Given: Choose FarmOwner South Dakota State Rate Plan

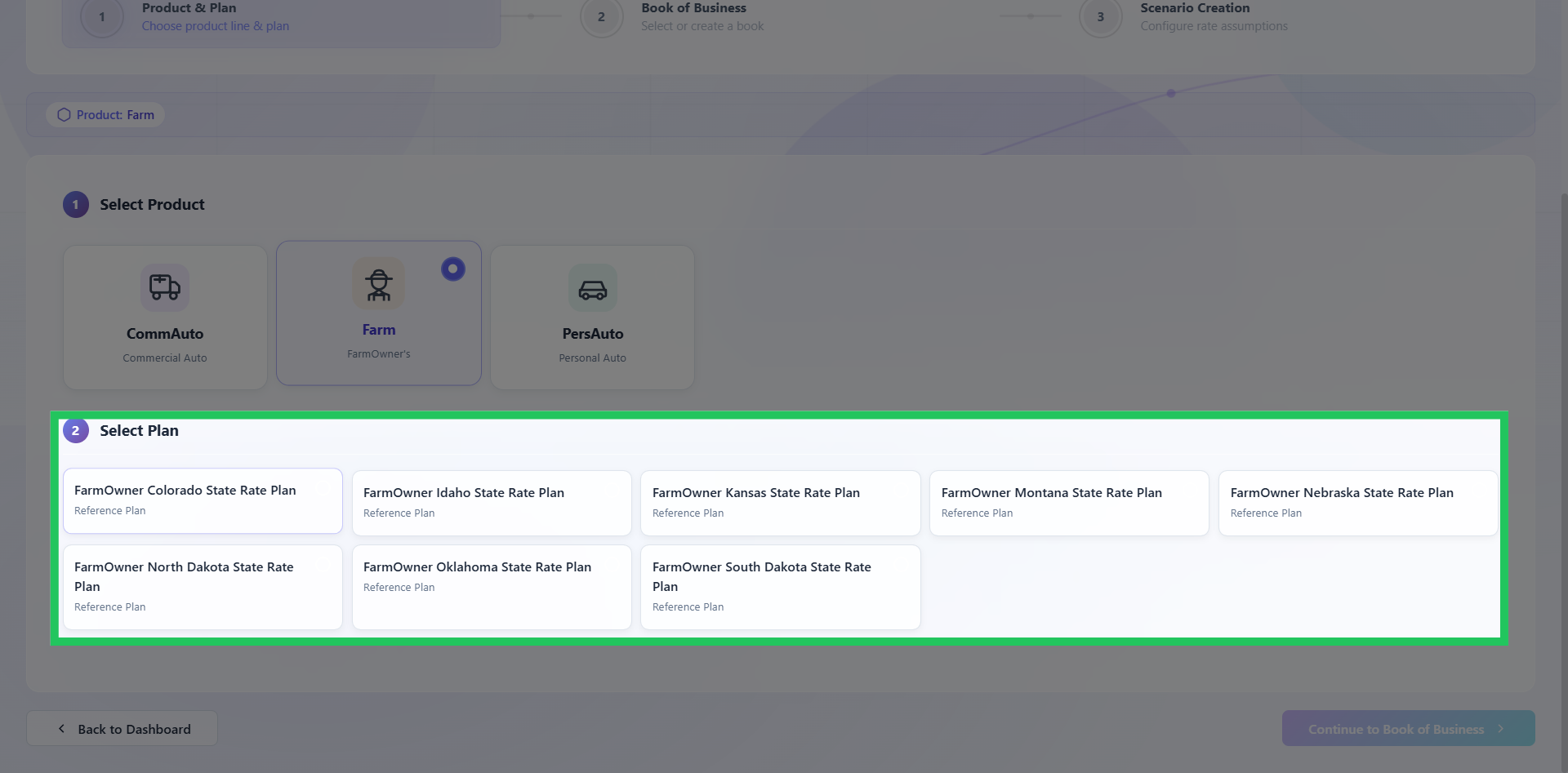Looking at the screenshot, I should click(781, 587).
